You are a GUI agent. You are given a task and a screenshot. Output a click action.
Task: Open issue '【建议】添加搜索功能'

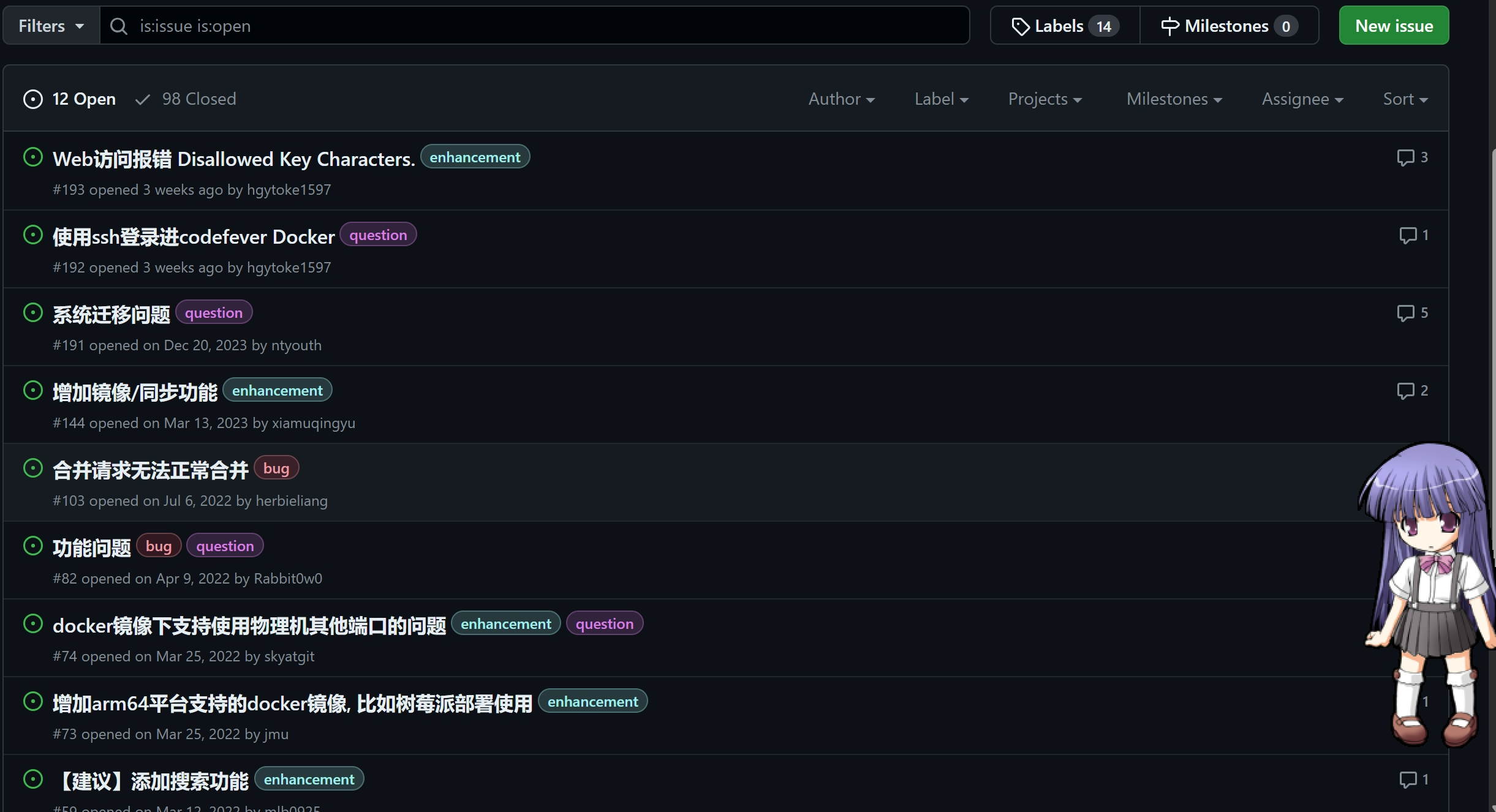click(x=151, y=781)
